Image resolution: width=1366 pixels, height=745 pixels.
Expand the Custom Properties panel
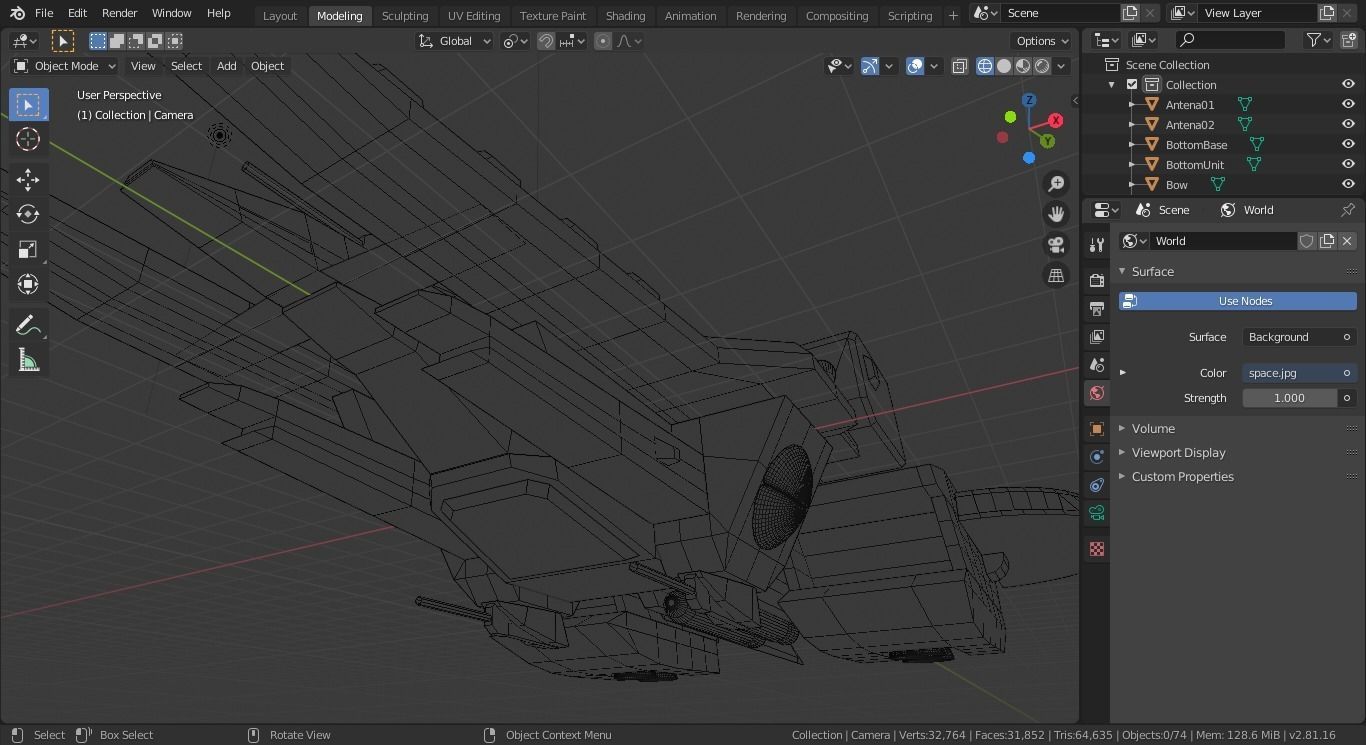(x=1182, y=476)
